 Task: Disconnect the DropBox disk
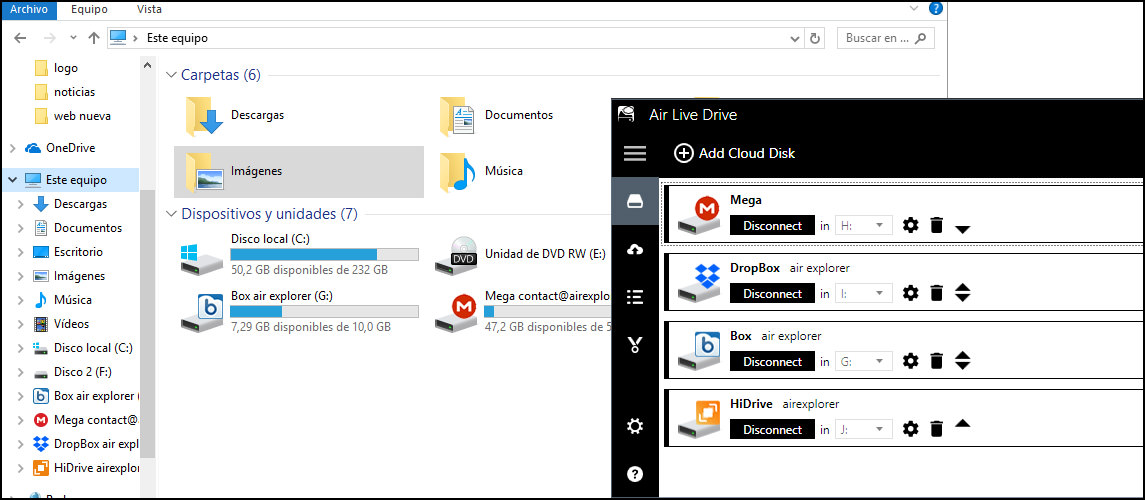tap(773, 293)
